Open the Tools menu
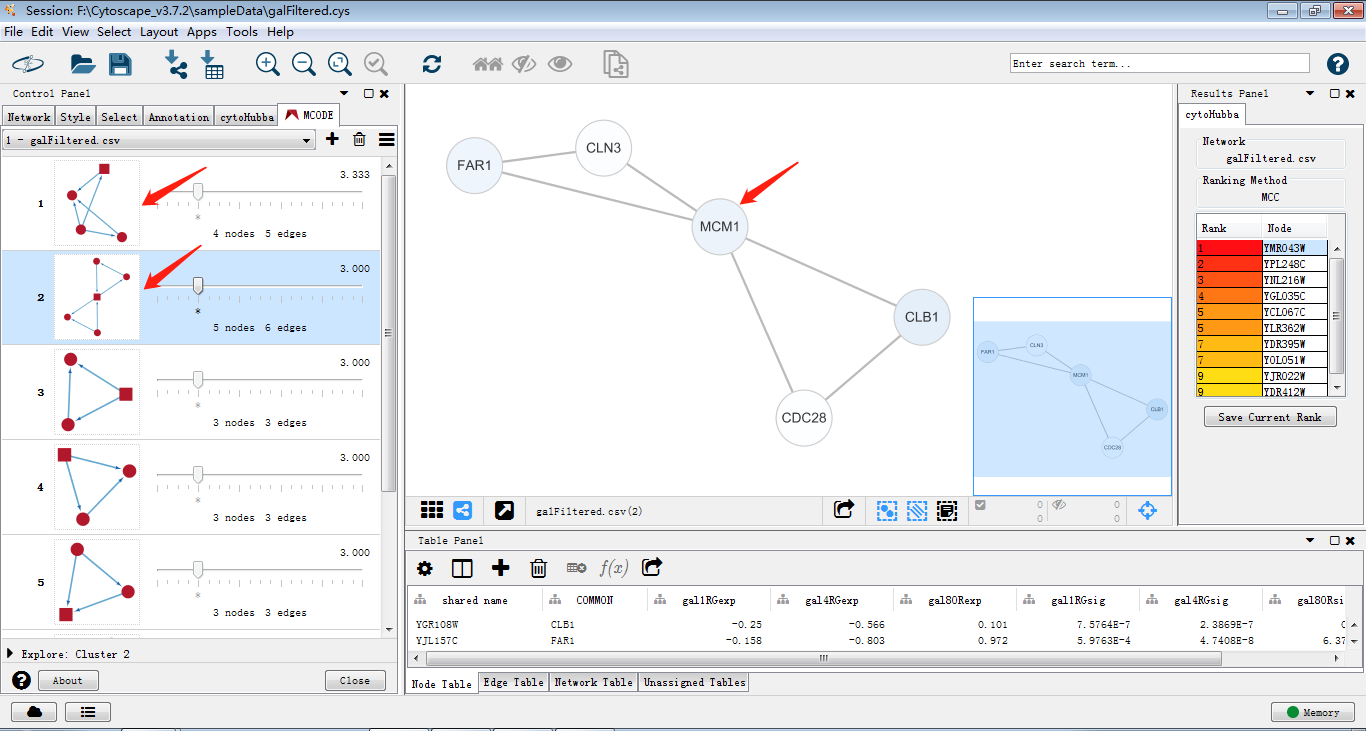The image size is (1366, 731). (x=242, y=31)
